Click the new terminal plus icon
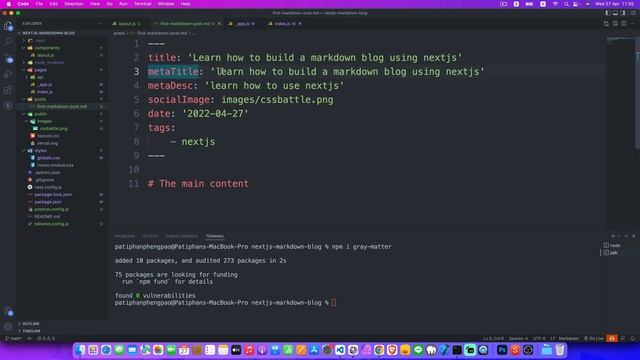This screenshot has width=640, height=360. [613, 236]
